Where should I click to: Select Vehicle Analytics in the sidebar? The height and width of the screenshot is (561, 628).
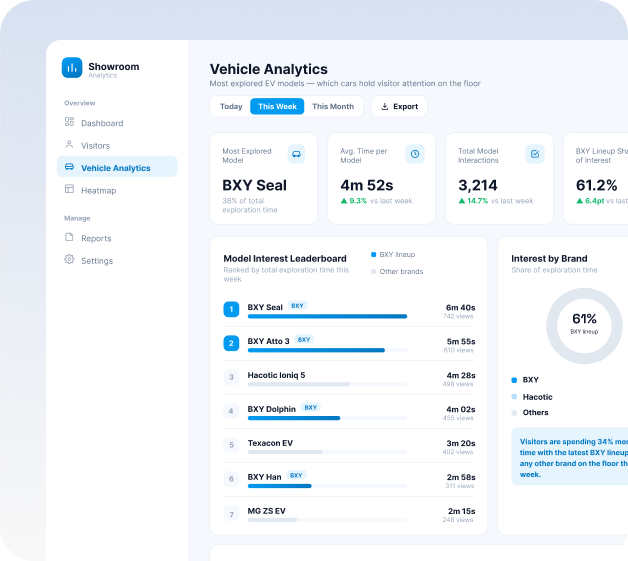coord(117,167)
